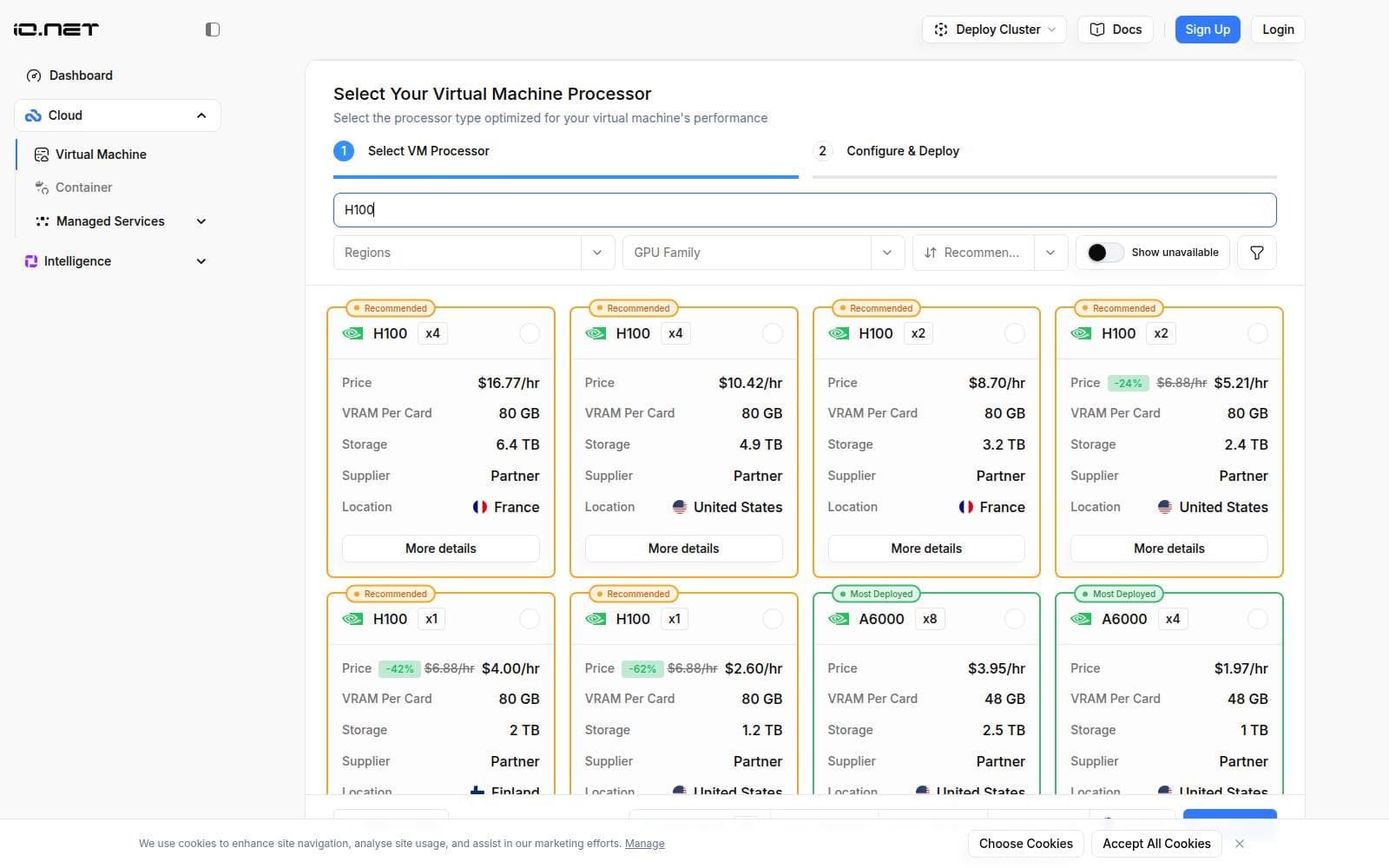Select the A6000 x8 card radio
The width and height of the screenshot is (1389, 868).
(x=1014, y=619)
